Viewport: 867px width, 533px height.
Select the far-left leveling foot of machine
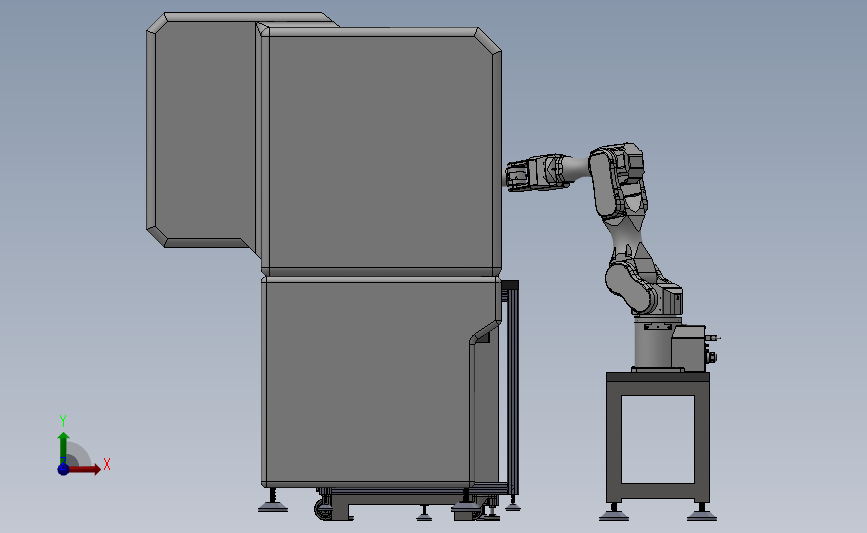273,501
